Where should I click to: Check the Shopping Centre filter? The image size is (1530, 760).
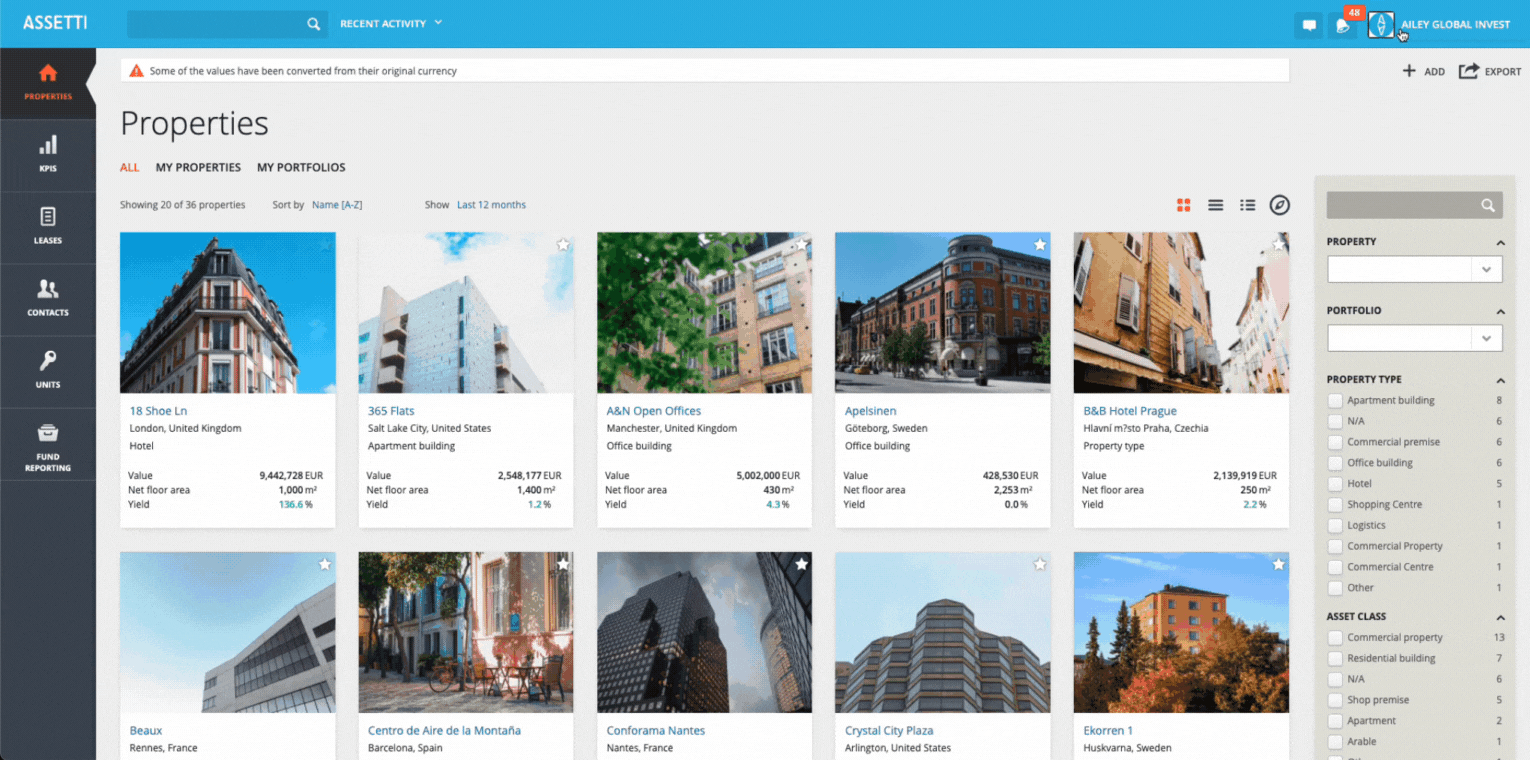point(1335,504)
